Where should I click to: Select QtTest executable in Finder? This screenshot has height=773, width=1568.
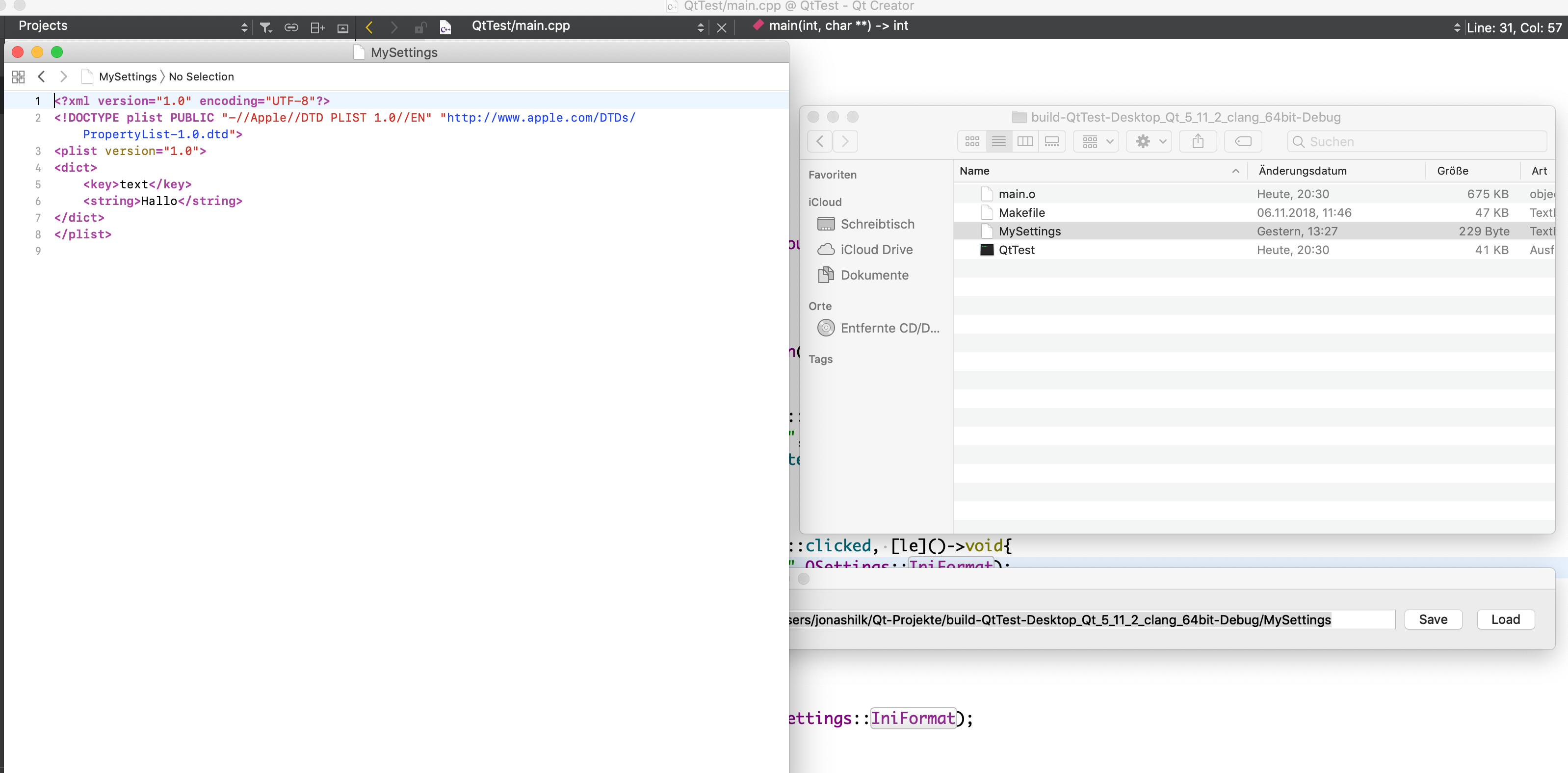[1254, 250]
